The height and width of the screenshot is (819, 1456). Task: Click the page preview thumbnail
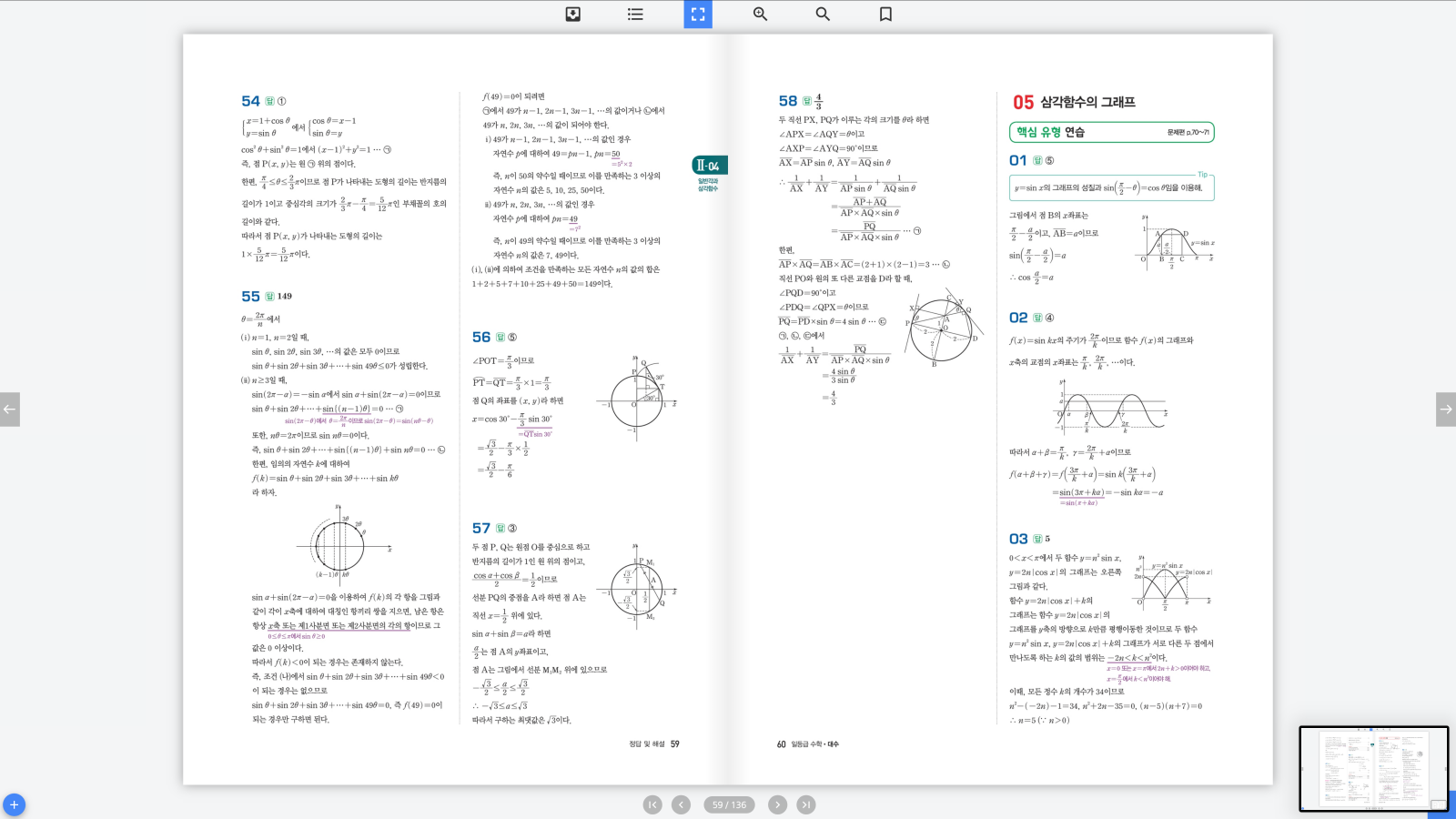coord(1372,768)
